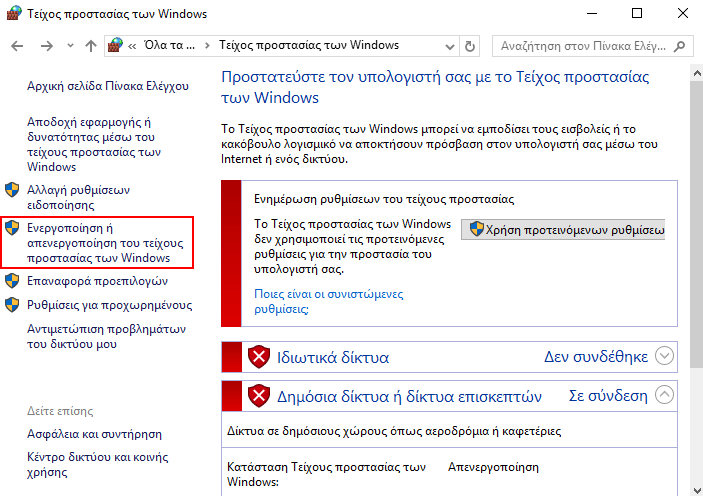Image resolution: width=703 pixels, height=496 pixels.
Task: Click 'Δημόσια δίκτυα ή δίκτυα επισκεπτών' heading
Action: 409,396
